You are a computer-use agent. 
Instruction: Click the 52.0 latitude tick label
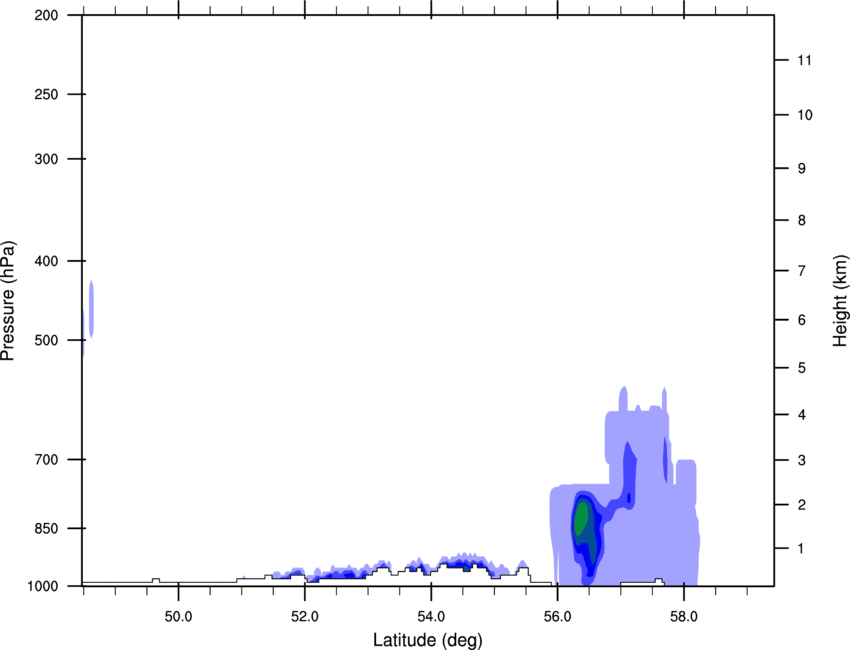tap(305, 617)
